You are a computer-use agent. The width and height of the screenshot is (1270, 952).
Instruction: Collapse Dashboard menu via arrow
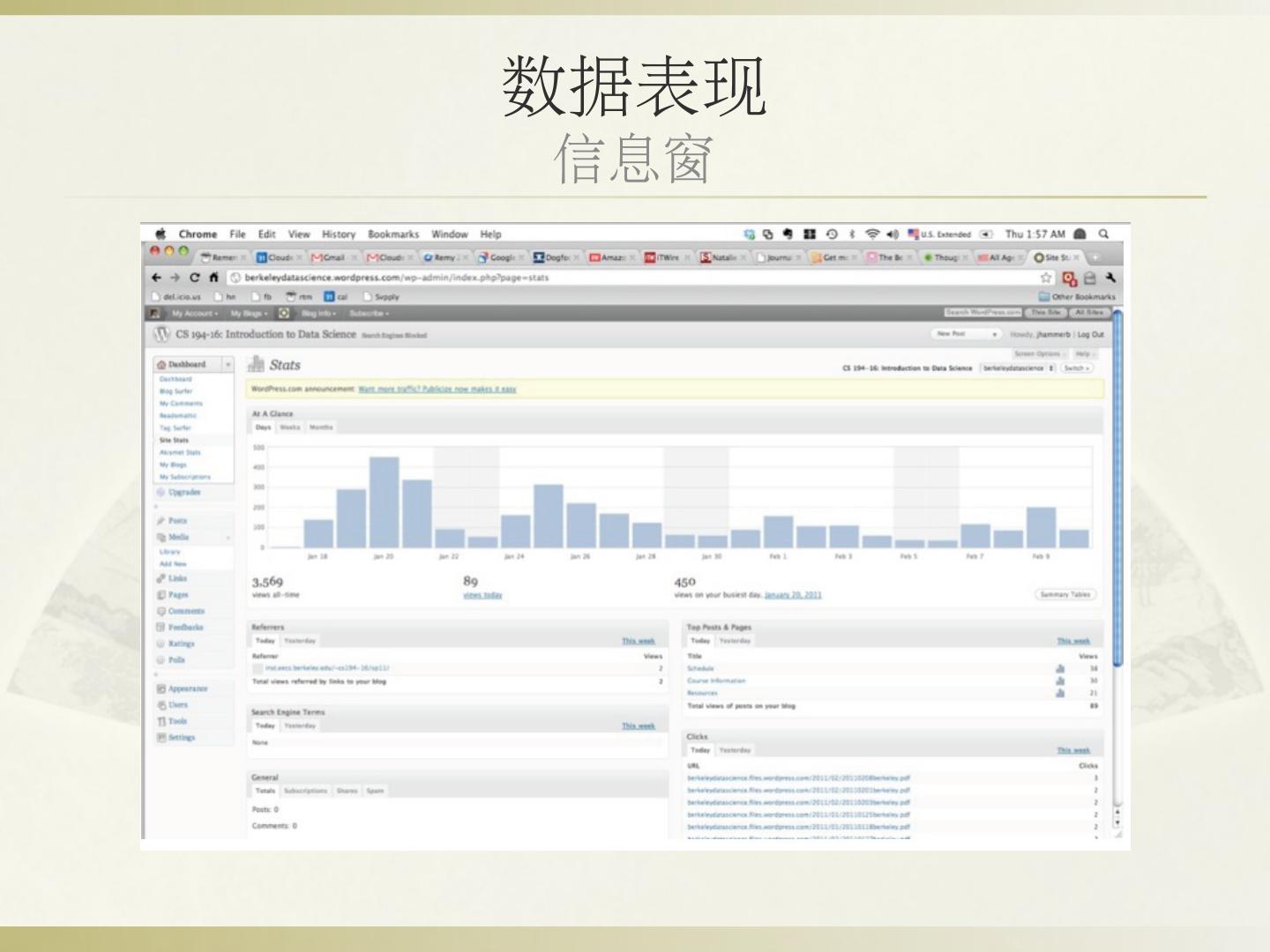click(228, 364)
